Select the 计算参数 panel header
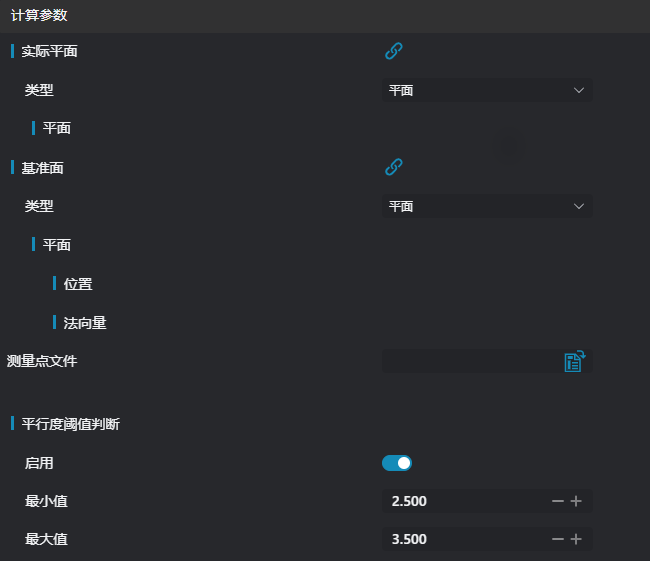The width and height of the screenshot is (650, 561). pos(39,16)
